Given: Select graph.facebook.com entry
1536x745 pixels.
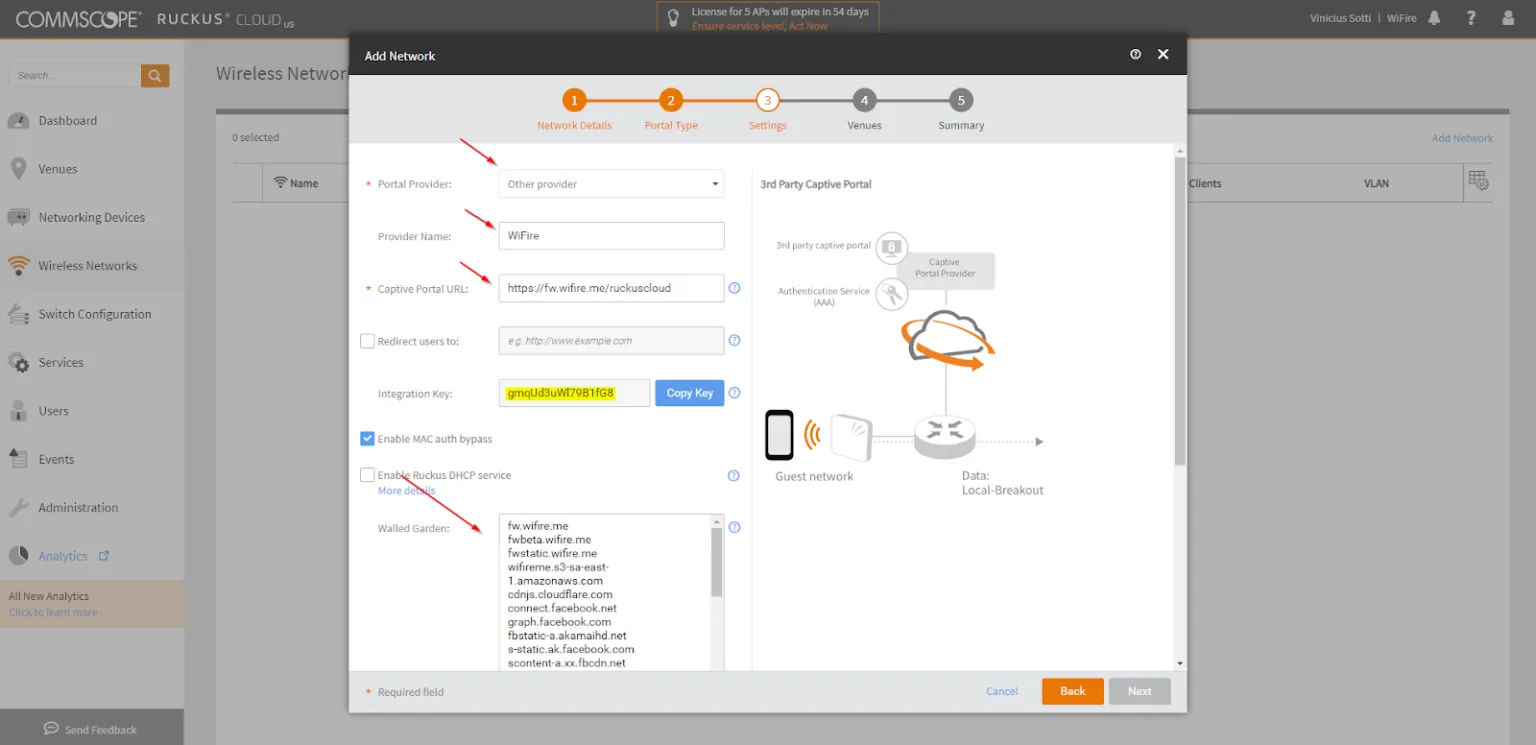Looking at the screenshot, I should [559, 622].
